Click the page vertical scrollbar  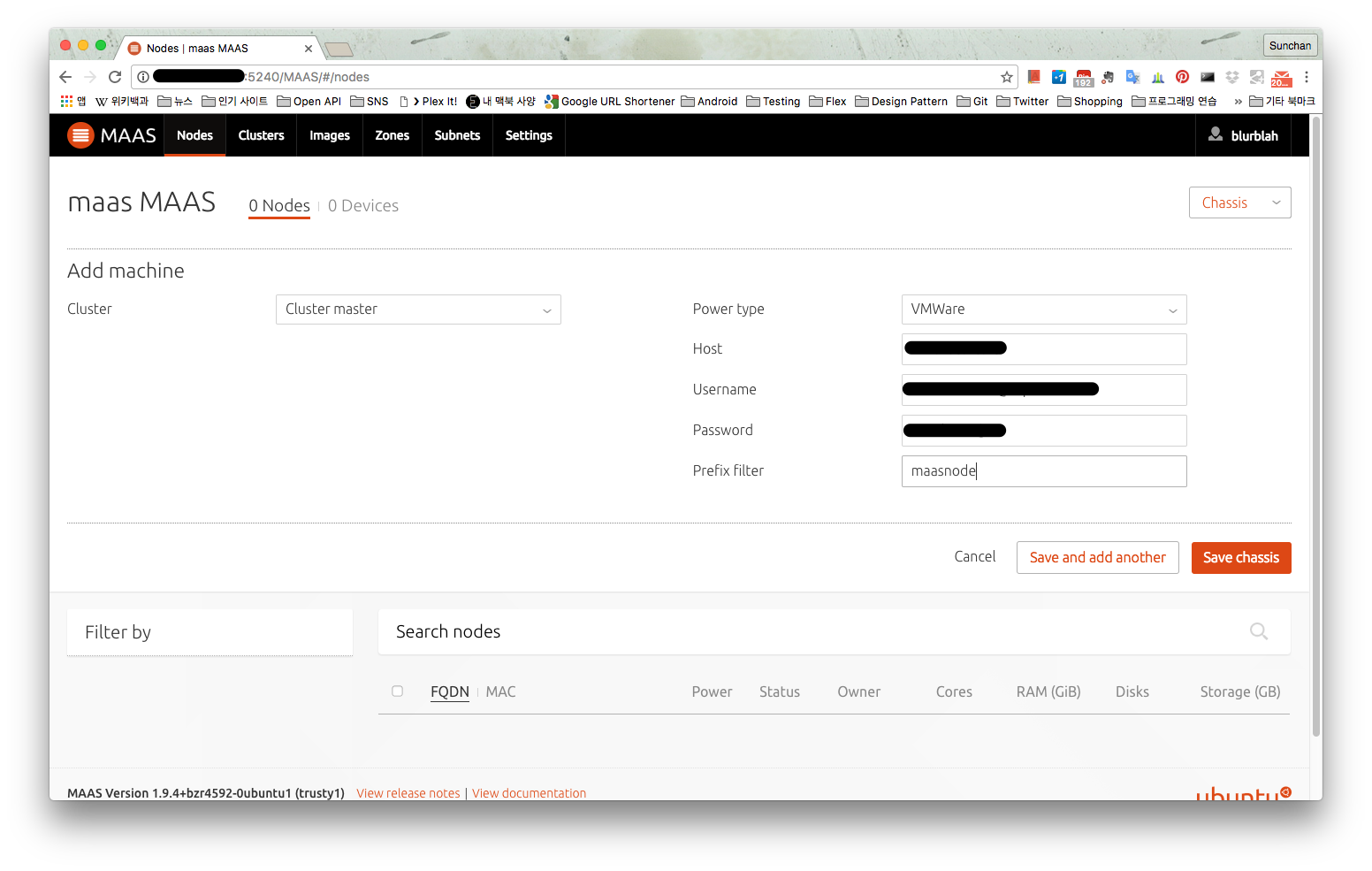1315,426
